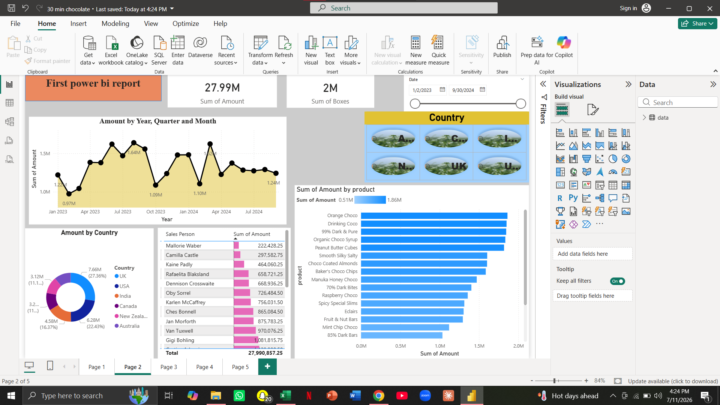
Task: Switch to Page 3 tab
Action: pos(169,367)
